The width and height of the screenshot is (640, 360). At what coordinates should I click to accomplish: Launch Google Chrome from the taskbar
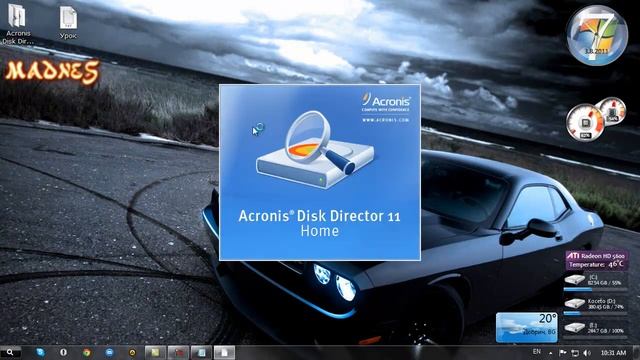[87, 352]
